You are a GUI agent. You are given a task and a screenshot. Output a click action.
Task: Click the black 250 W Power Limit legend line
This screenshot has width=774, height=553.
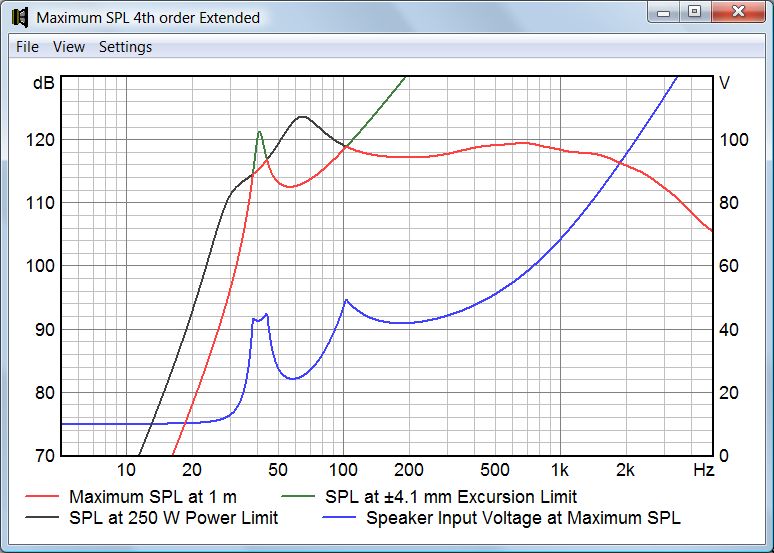(x=41, y=517)
